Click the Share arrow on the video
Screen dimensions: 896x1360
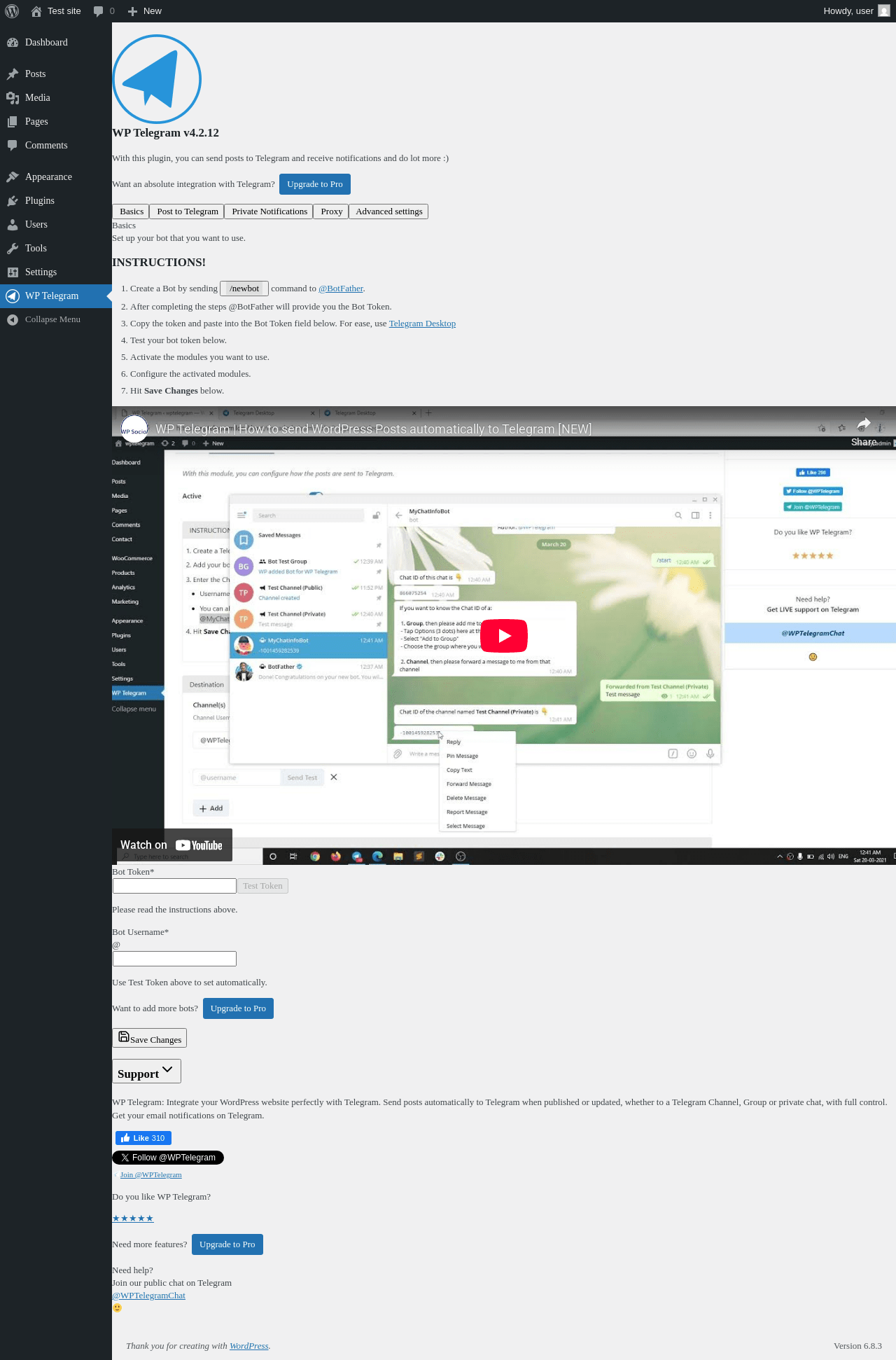(864, 431)
